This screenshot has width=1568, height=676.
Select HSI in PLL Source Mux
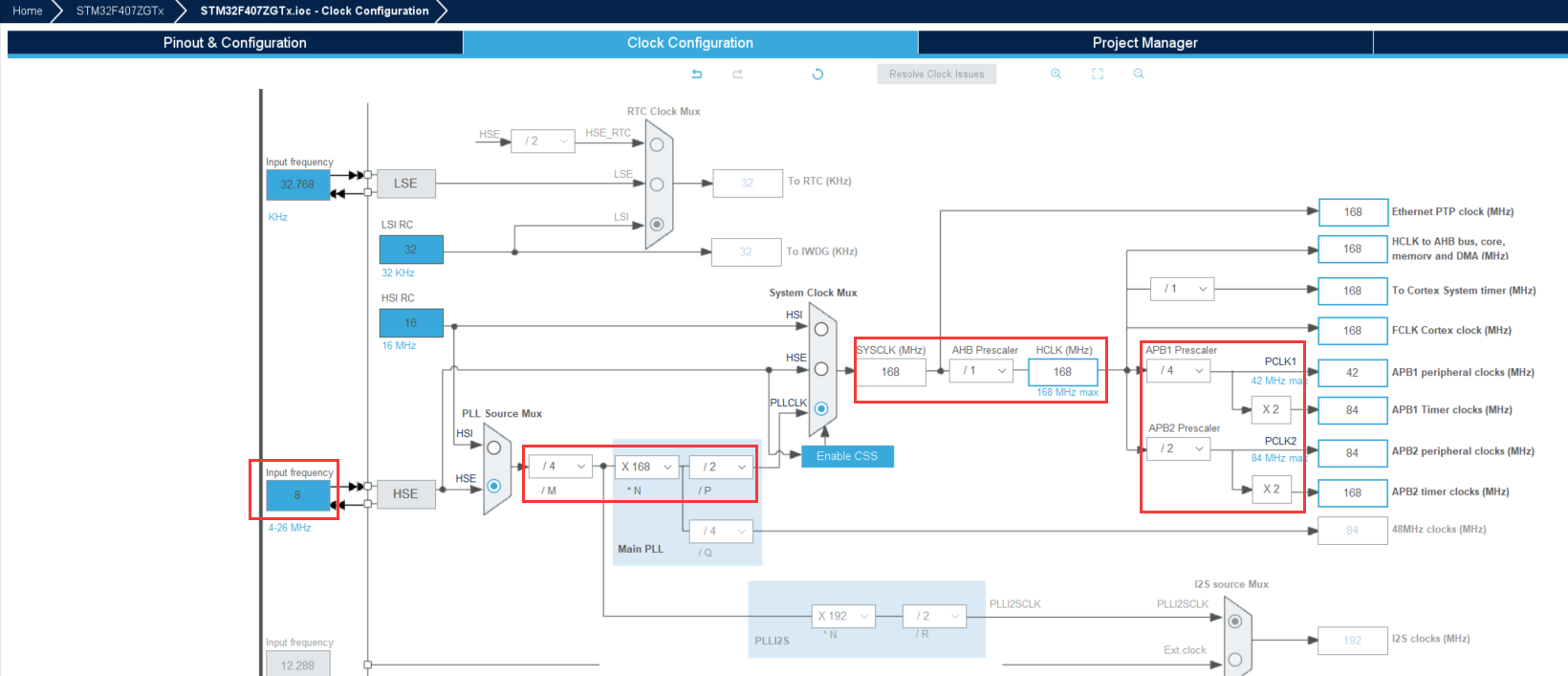494,447
